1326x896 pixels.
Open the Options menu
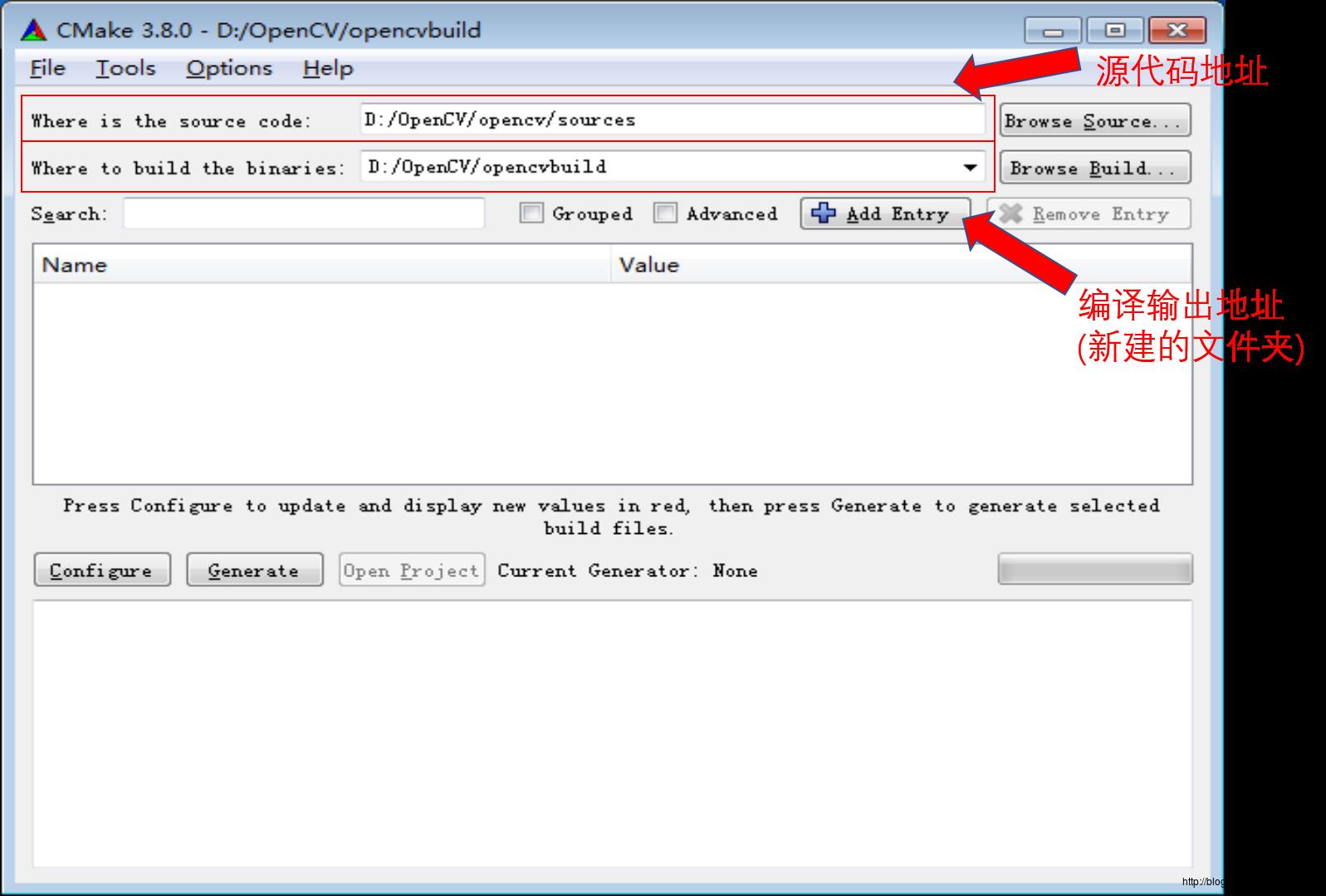(x=229, y=68)
